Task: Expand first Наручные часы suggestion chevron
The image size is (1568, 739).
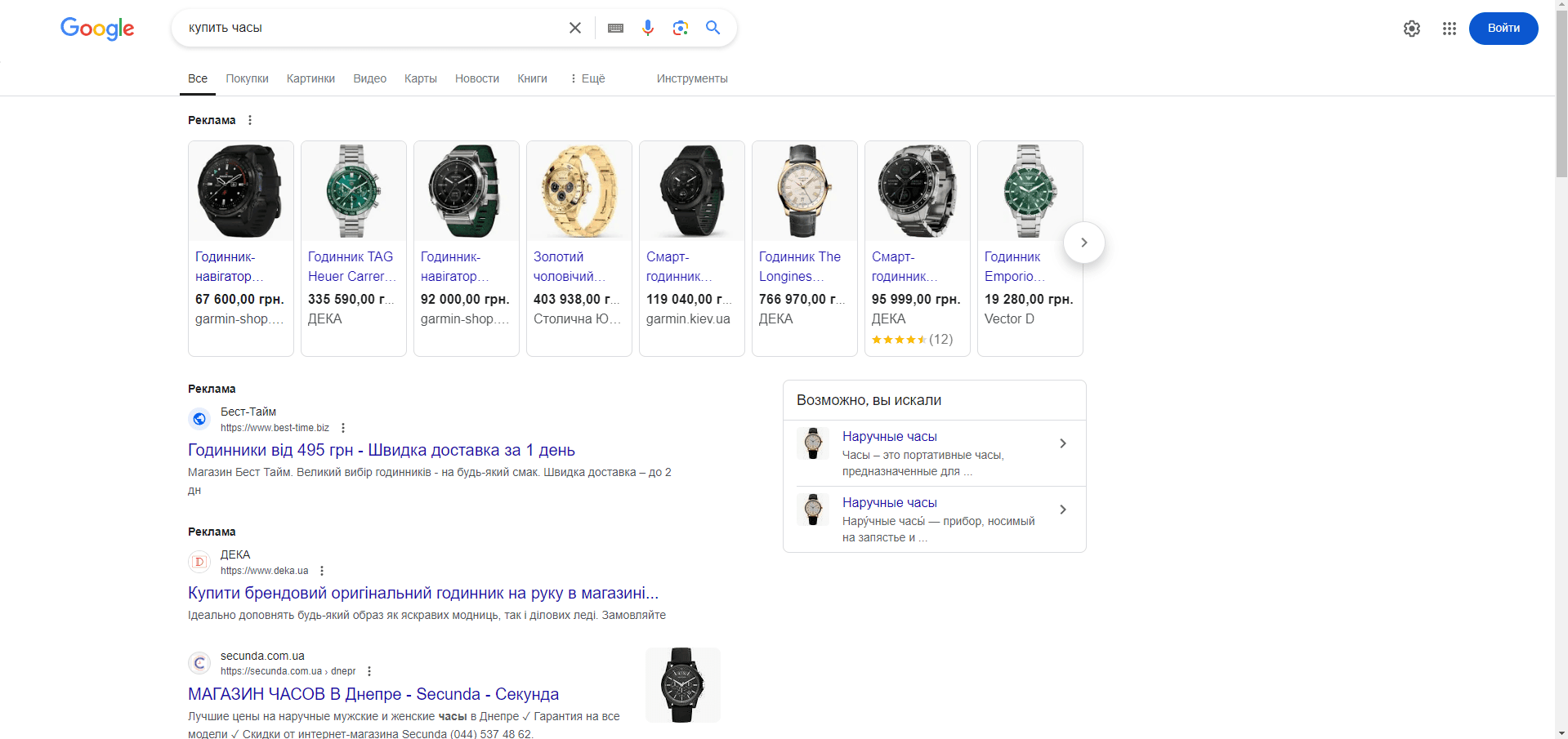Action: tap(1063, 443)
